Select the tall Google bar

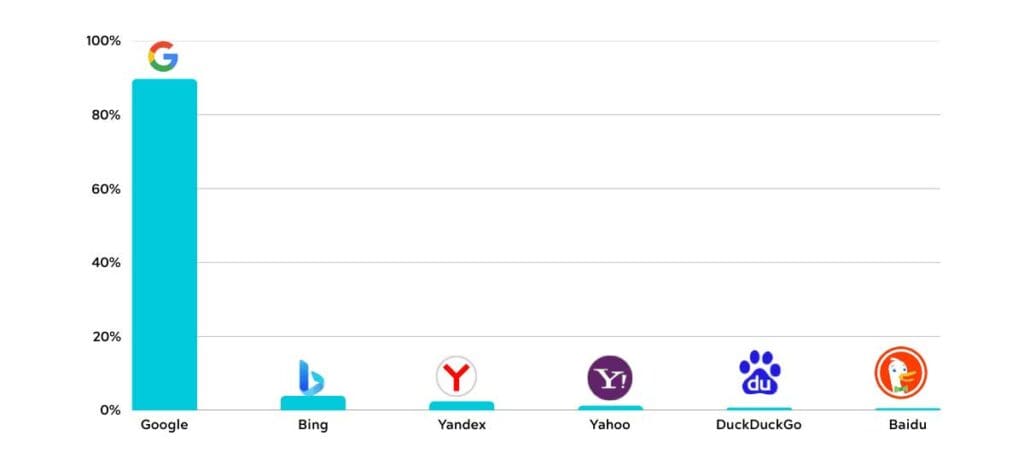(x=164, y=244)
